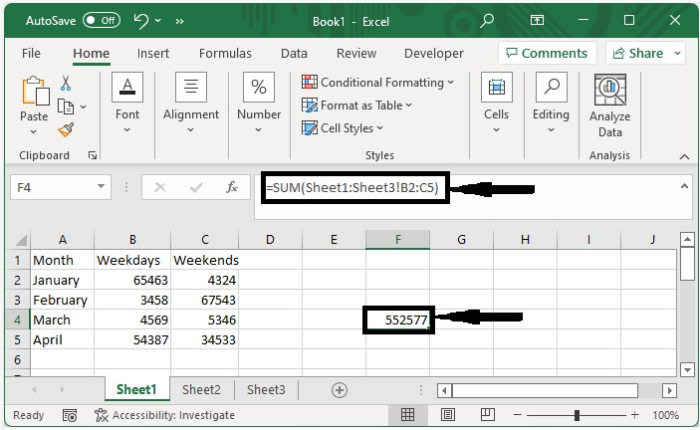This screenshot has width=700, height=430.
Task: Open the Copy dropdown arrow
Action: (83, 107)
